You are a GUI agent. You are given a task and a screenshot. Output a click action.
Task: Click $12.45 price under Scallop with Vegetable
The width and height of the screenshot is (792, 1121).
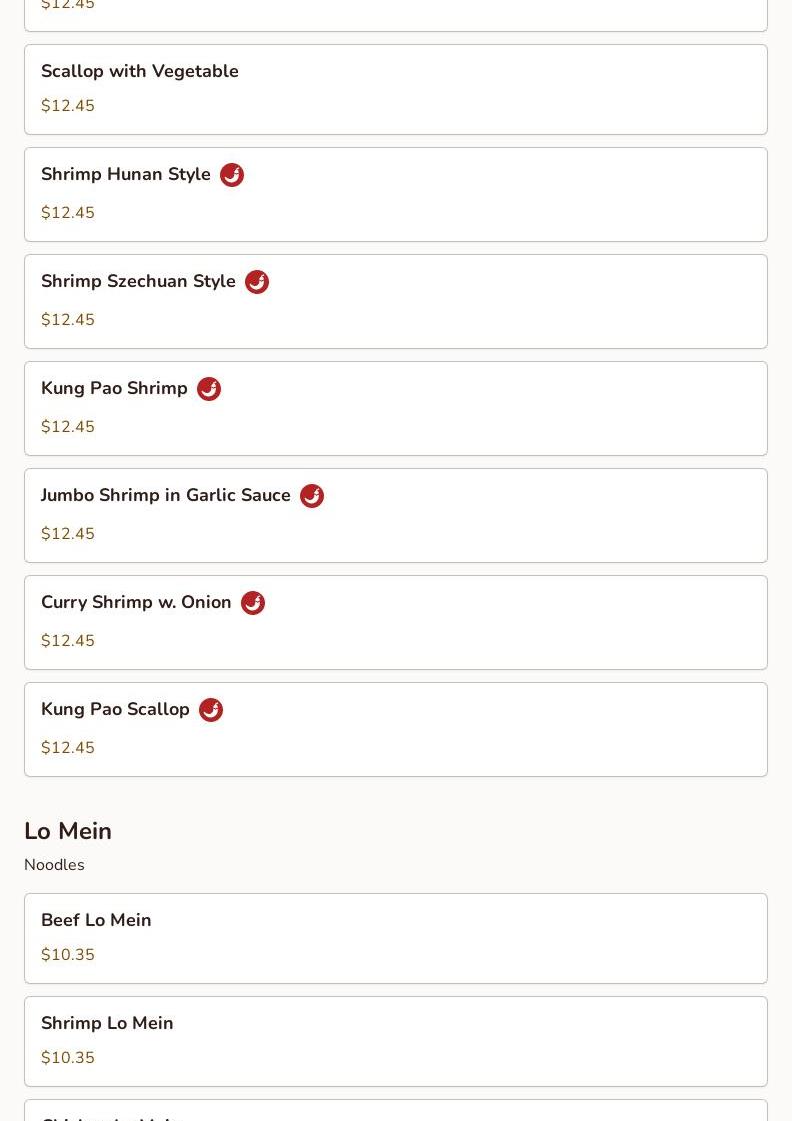point(68,106)
